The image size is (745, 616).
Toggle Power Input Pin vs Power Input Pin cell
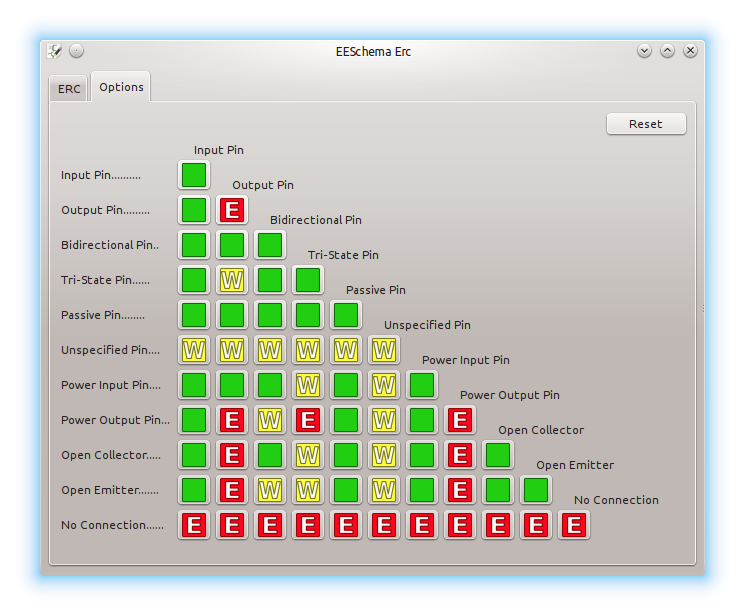(422, 385)
